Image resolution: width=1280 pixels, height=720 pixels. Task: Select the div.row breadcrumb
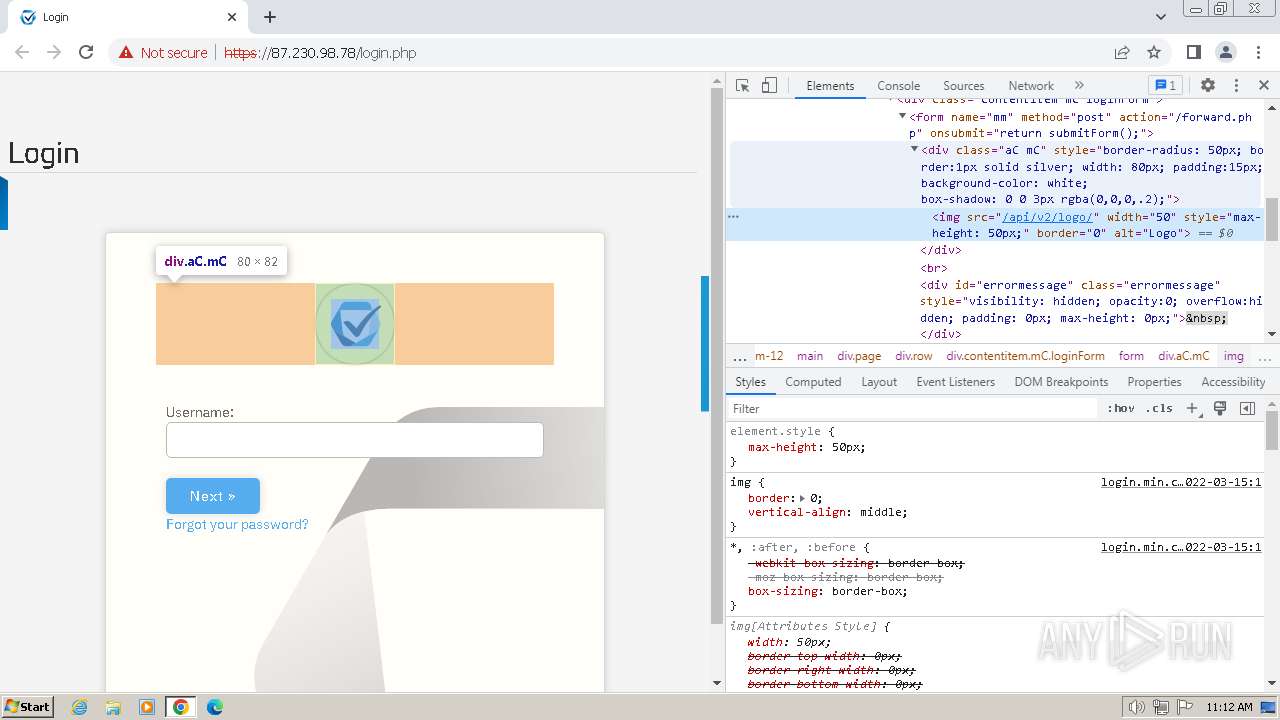pyautogui.click(x=914, y=356)
